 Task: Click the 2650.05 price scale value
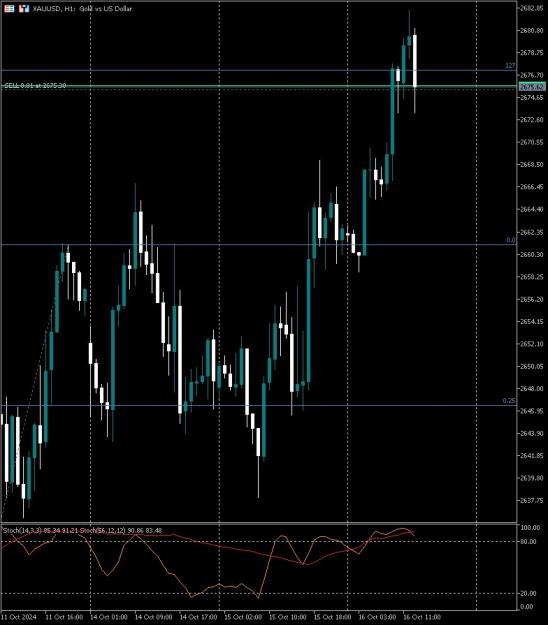tap(532, 366)
